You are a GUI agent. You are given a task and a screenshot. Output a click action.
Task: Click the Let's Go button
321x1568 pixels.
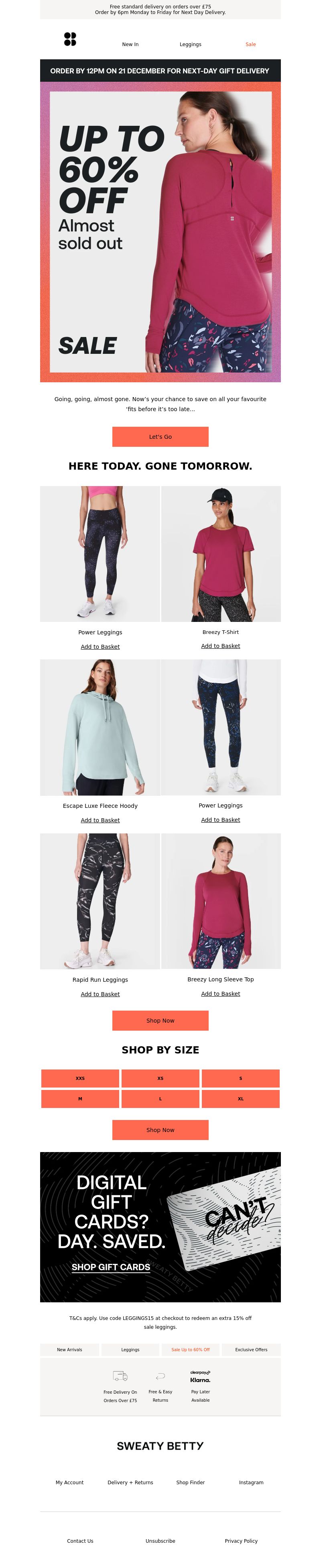pos(160,436)
